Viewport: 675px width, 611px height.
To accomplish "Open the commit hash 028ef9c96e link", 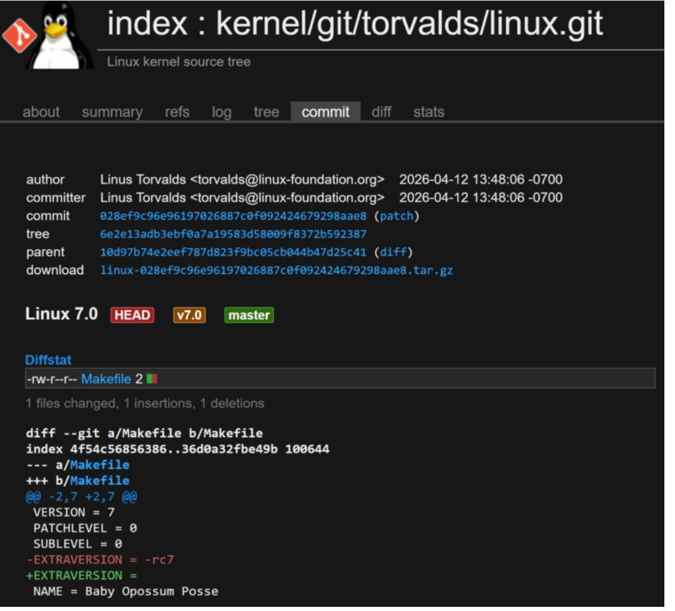I will pyautogui.click(x=234, y=216).
